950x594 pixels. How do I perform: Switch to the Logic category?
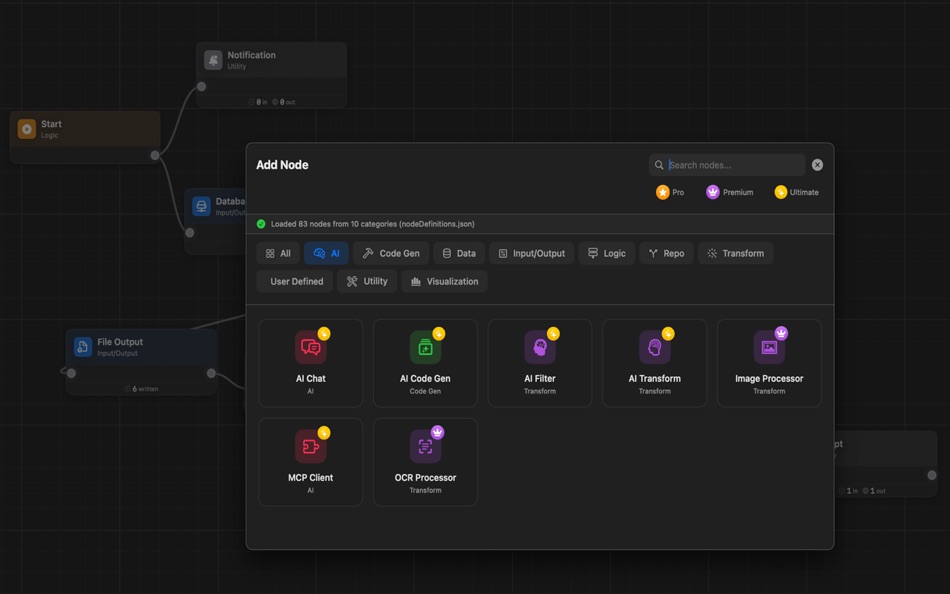(x=606, y=253)
